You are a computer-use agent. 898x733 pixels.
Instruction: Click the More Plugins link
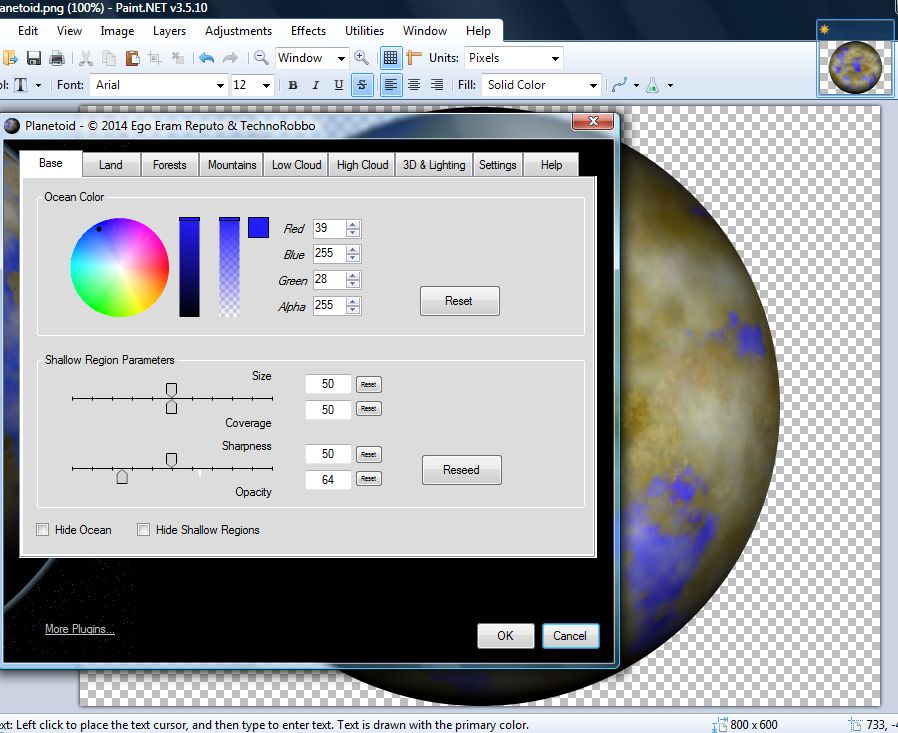coord(78,629)
